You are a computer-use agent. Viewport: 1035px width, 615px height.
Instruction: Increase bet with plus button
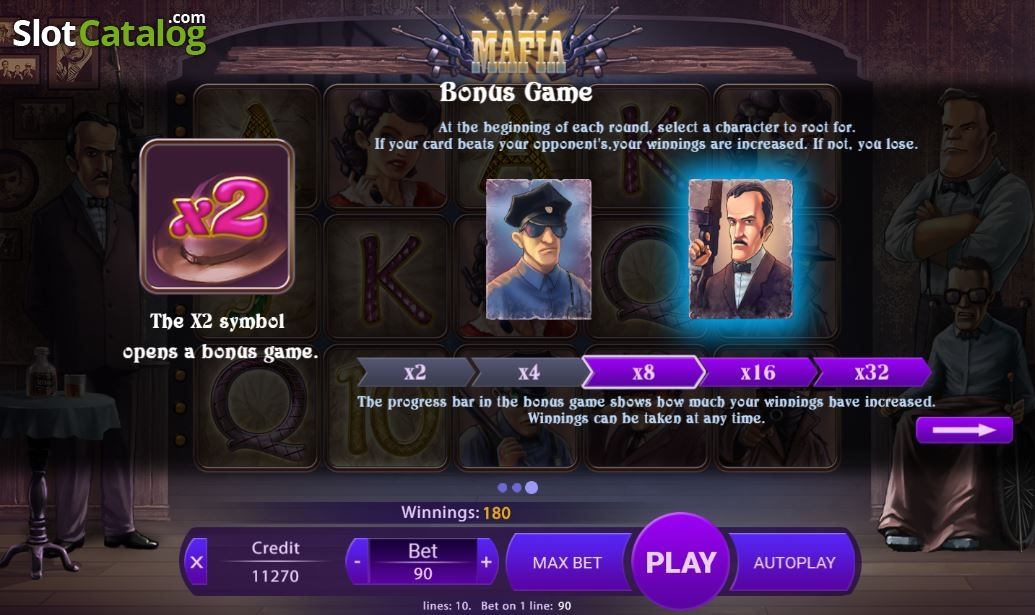click(x=486, y=562)
